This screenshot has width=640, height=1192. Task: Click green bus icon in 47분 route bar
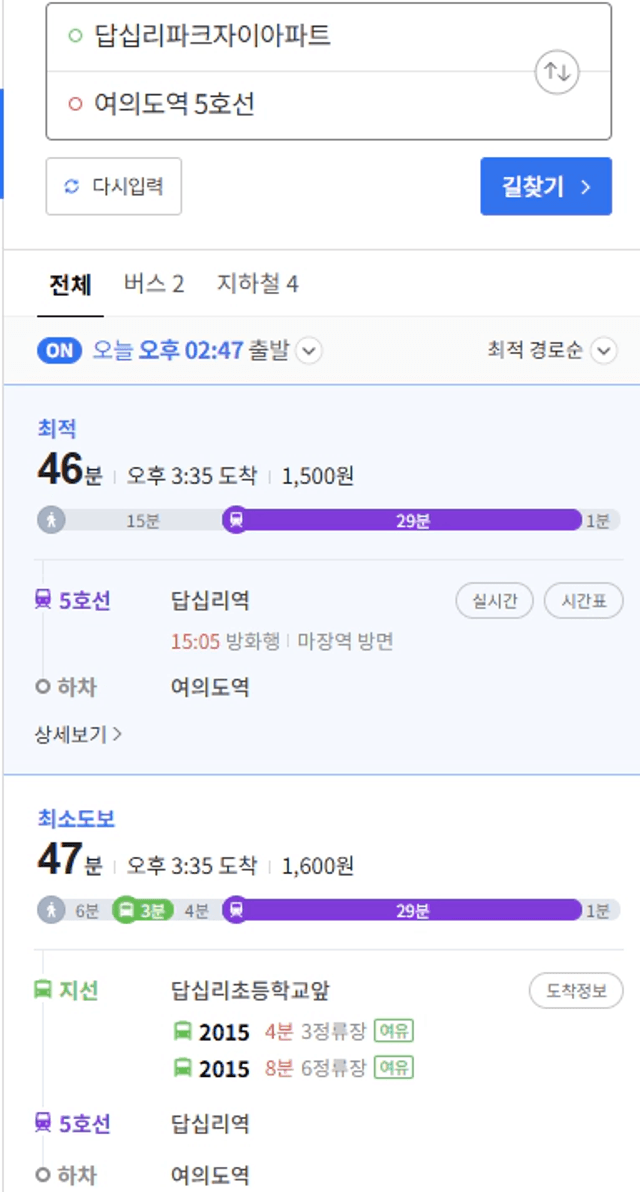click(x=127, y=910)
